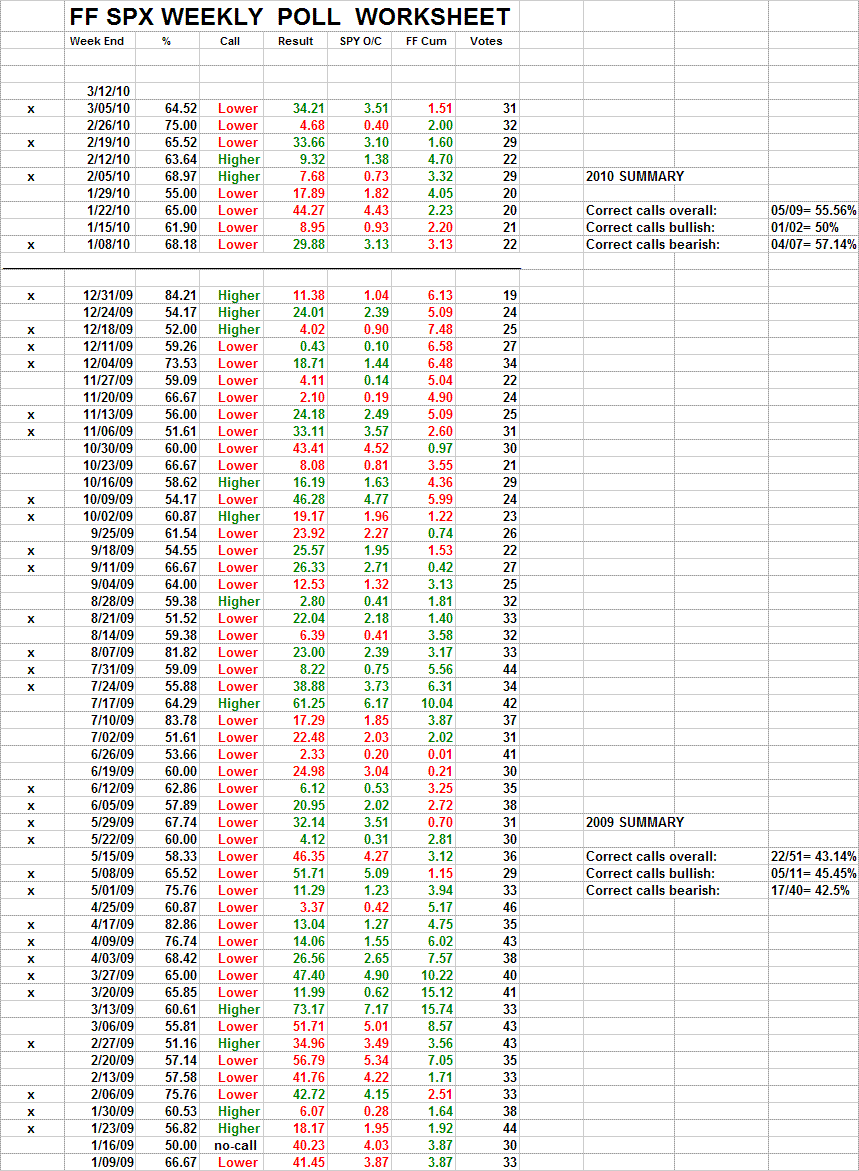Select the Call column header

click(x=230, y=41)
